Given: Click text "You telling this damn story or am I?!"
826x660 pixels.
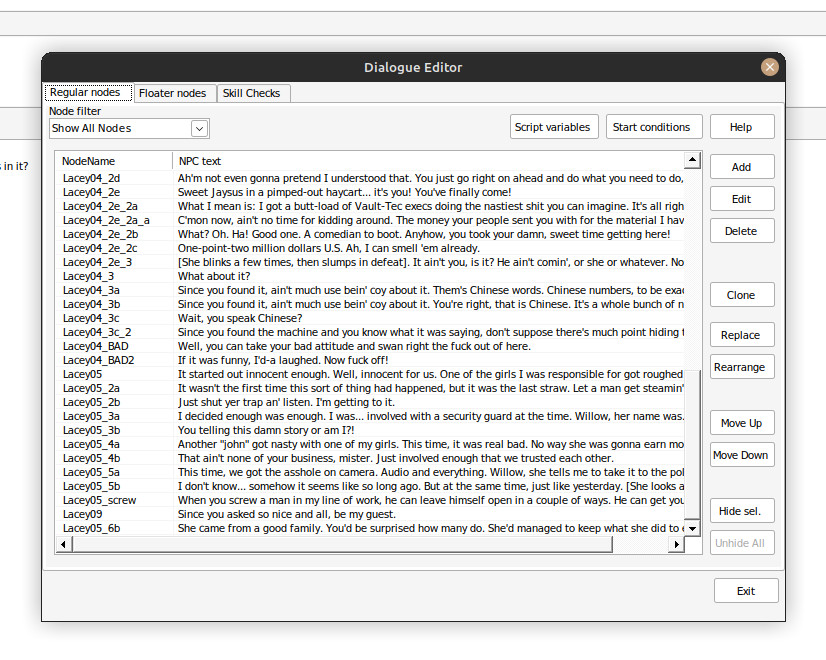Looking at the screenshot, I should (266, 430).
